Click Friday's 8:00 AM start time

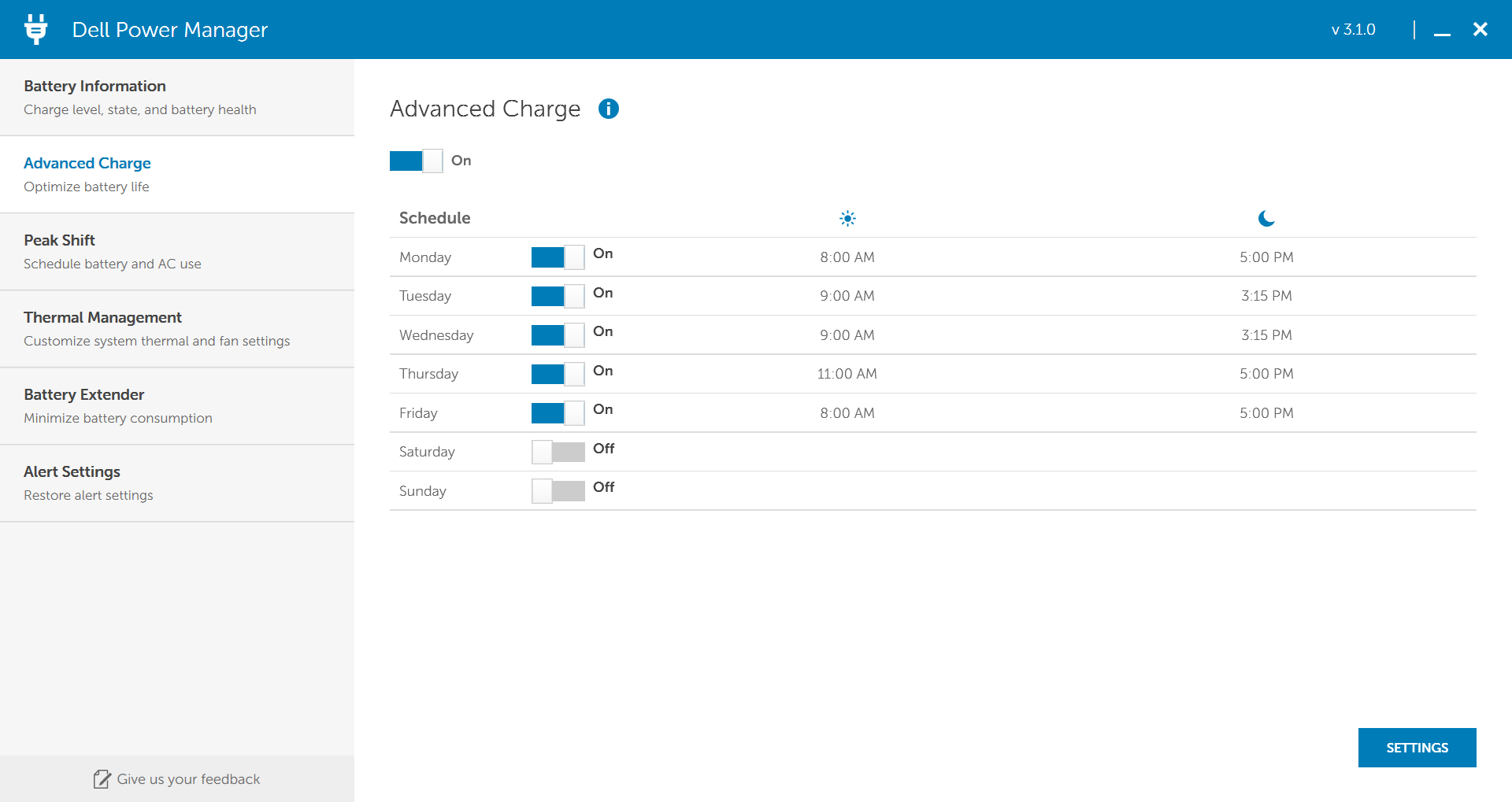(847, 413)
